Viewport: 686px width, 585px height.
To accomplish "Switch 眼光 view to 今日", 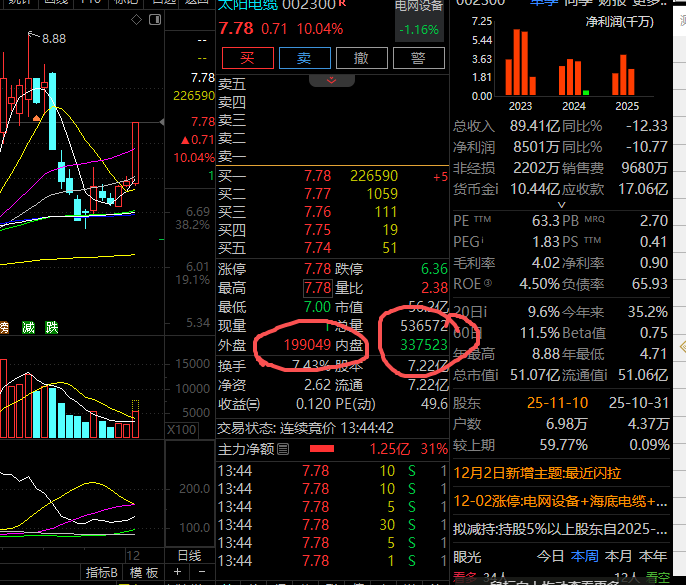I will click(x=550, y=556).
